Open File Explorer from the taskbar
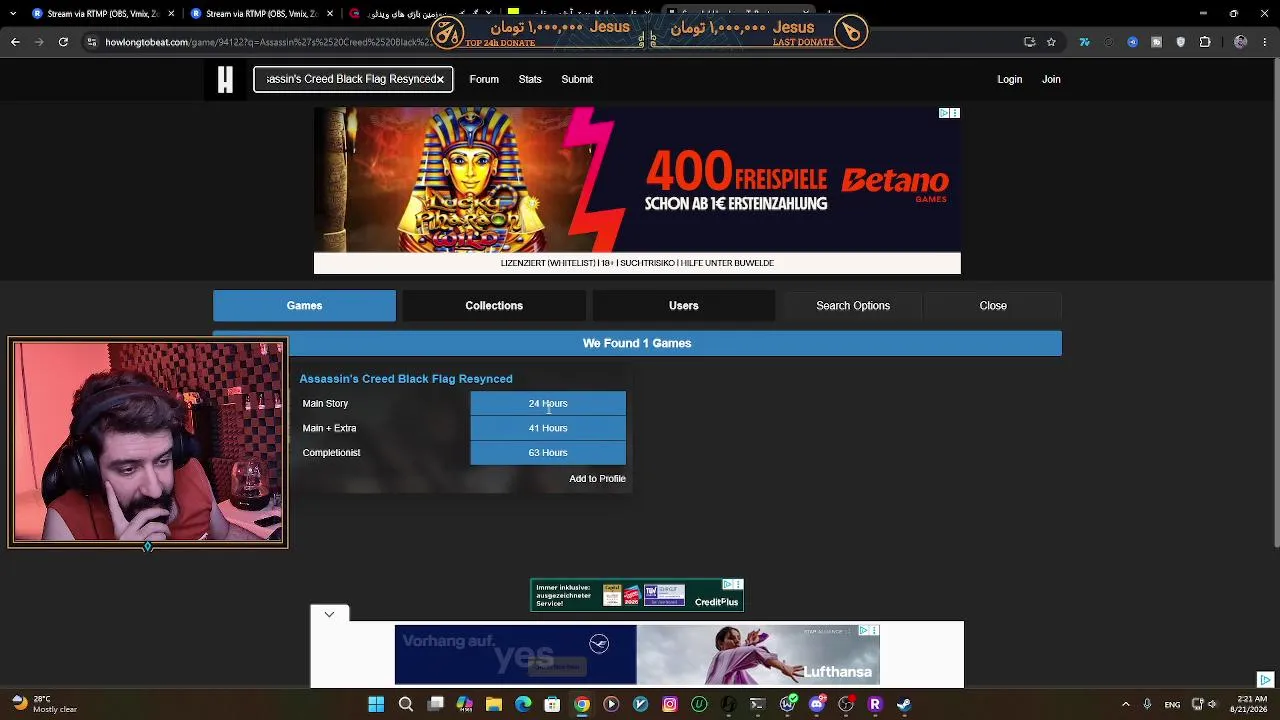The width and height of the screenshot is (1280, 720). point(494,705)
